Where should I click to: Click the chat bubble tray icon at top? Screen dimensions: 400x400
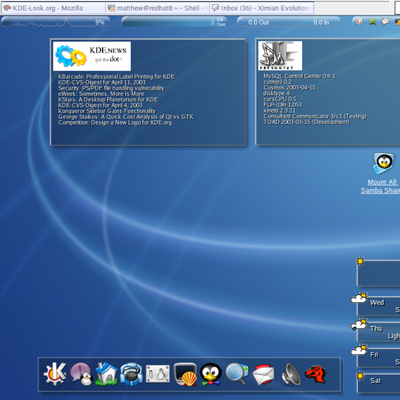[385, 21]
